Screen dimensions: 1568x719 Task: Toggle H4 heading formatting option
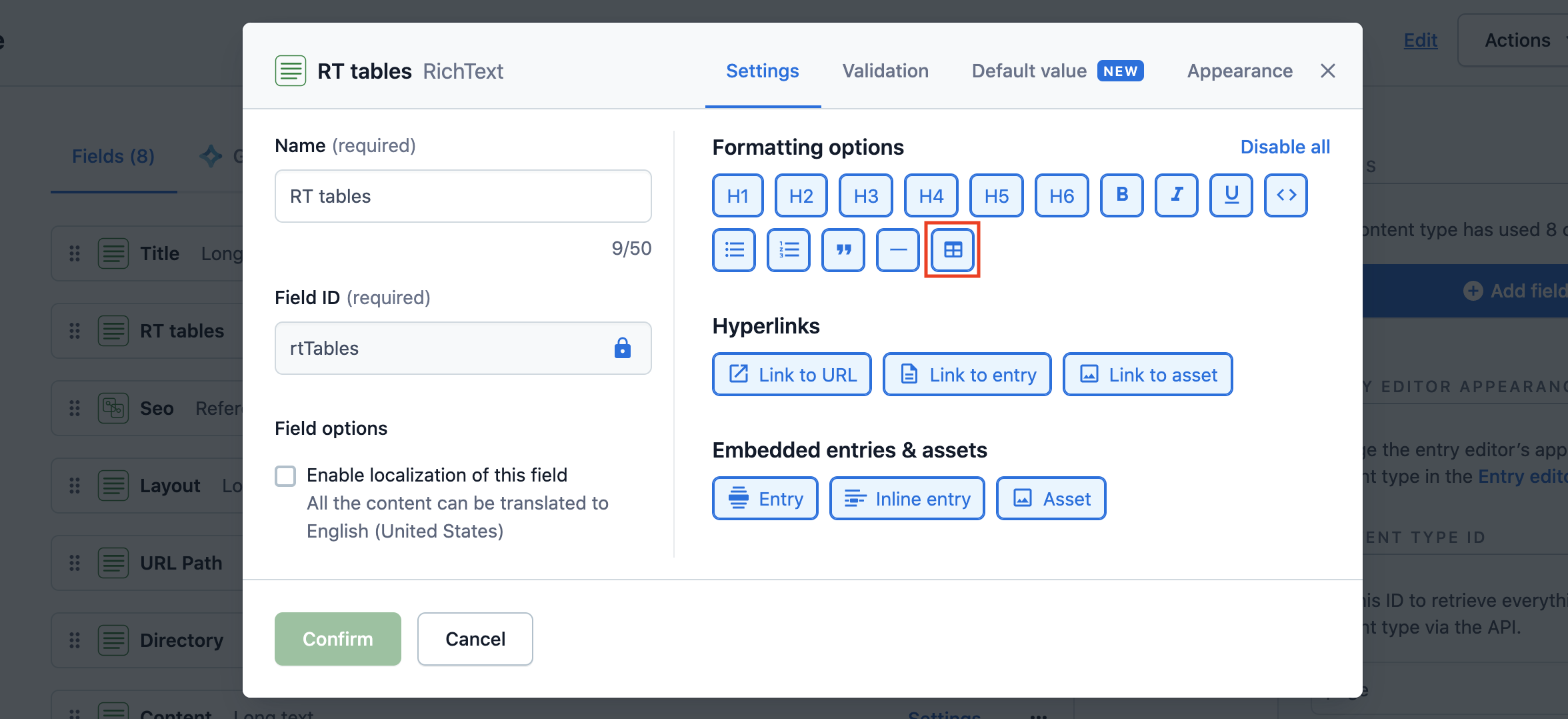pos(931,195)
